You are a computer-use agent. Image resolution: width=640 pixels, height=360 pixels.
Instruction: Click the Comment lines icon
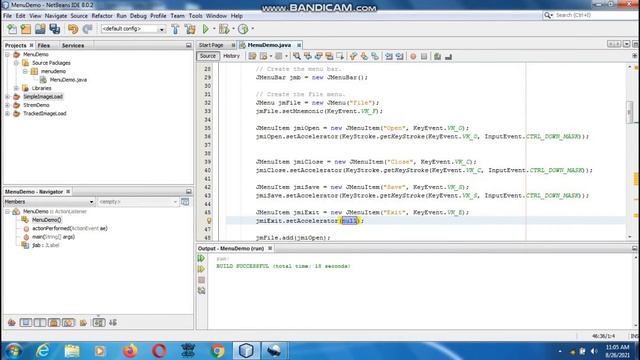(438, 56)
